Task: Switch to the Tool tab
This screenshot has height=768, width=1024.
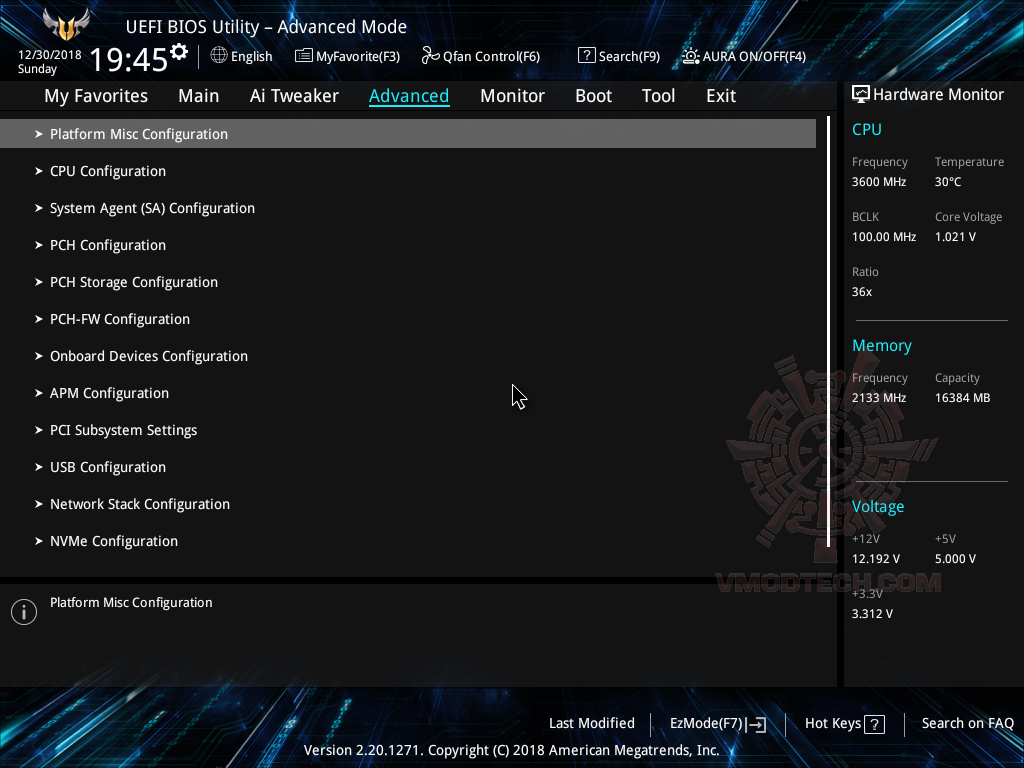Action: 658,95
